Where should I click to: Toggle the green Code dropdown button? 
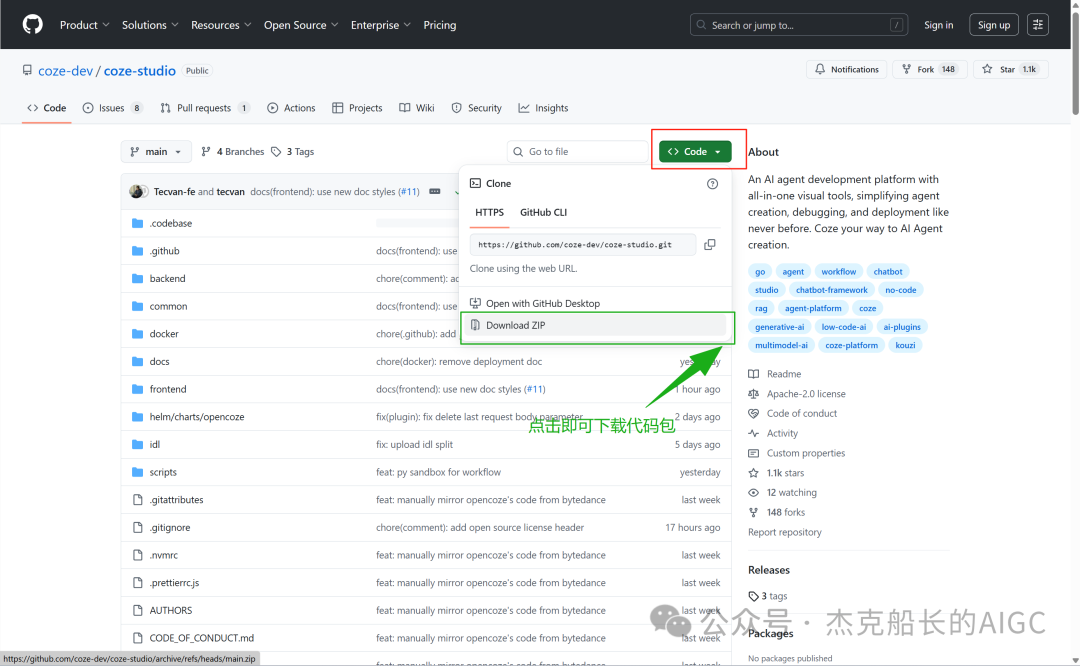click(x=695, y=152)
